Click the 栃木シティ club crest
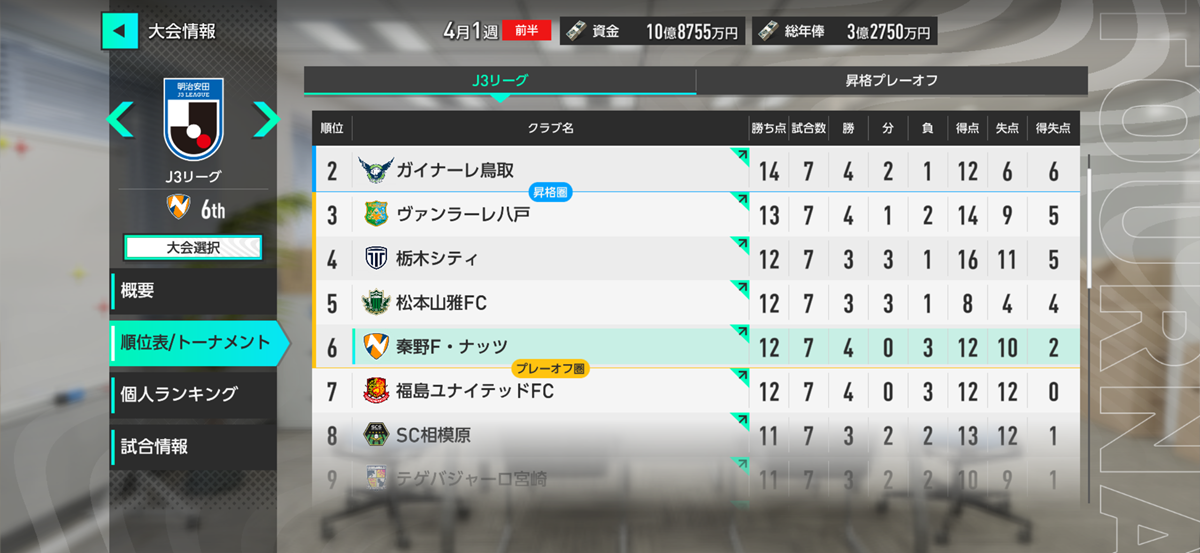 (x=376, y=258)
